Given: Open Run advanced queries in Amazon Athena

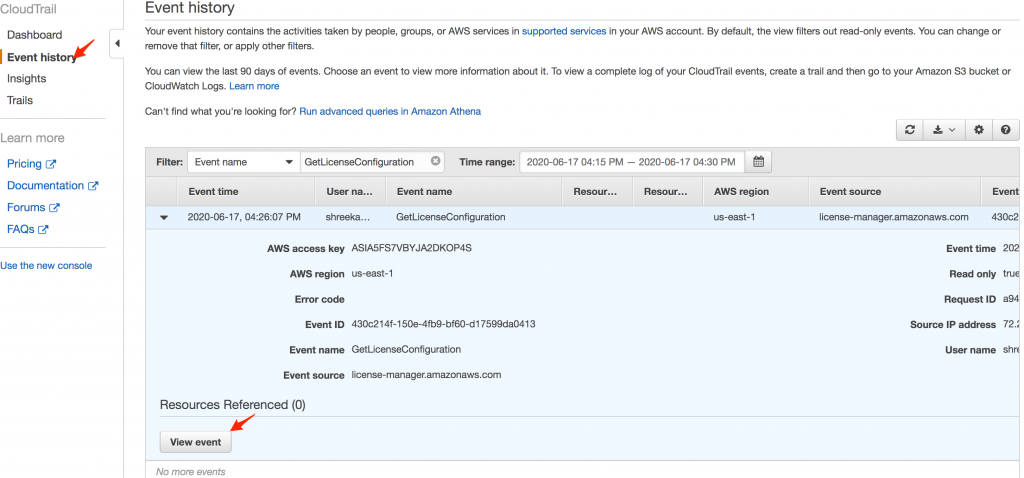Looking at the screenshot, I should 390,111.
